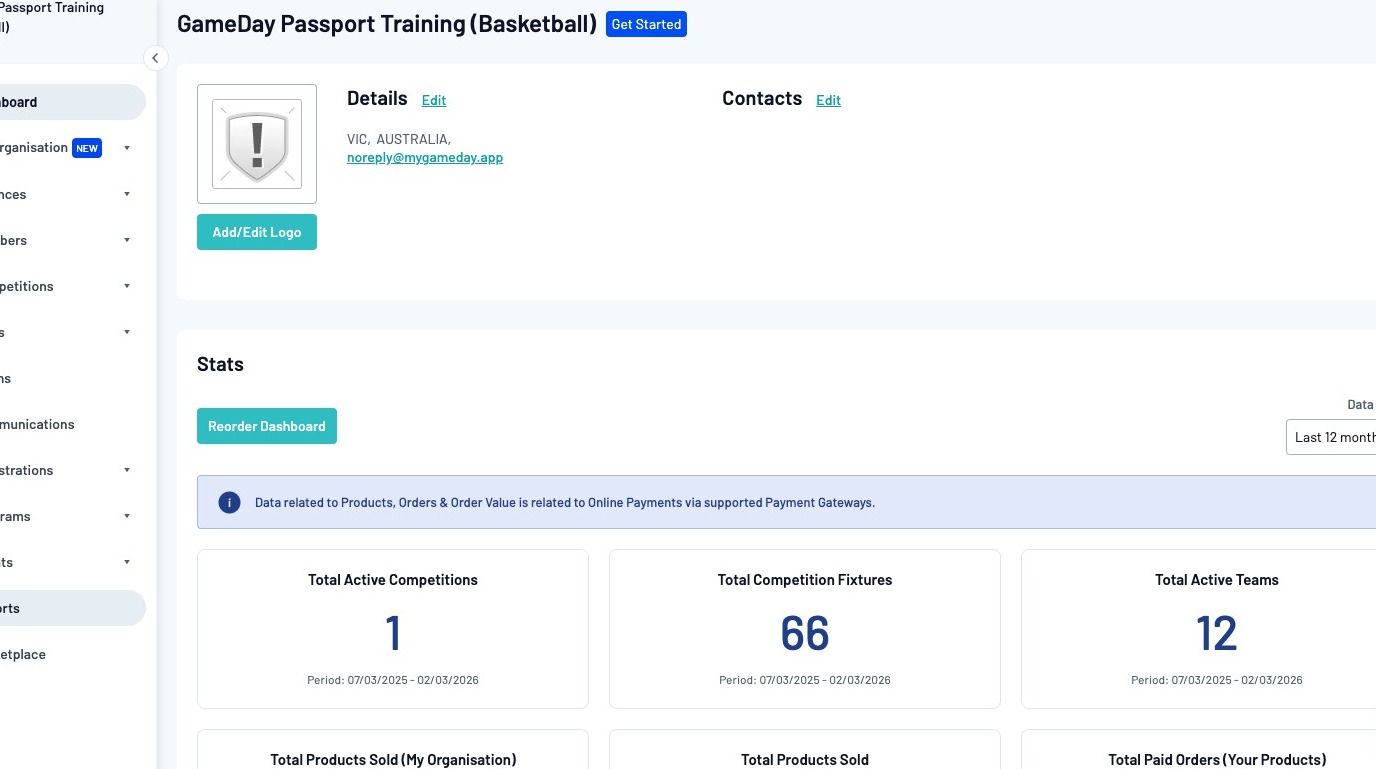Image resolution: width=1376 pixels, height=769 pixels.
Task: Click the shield logo placeholder image
Action: 257,144
